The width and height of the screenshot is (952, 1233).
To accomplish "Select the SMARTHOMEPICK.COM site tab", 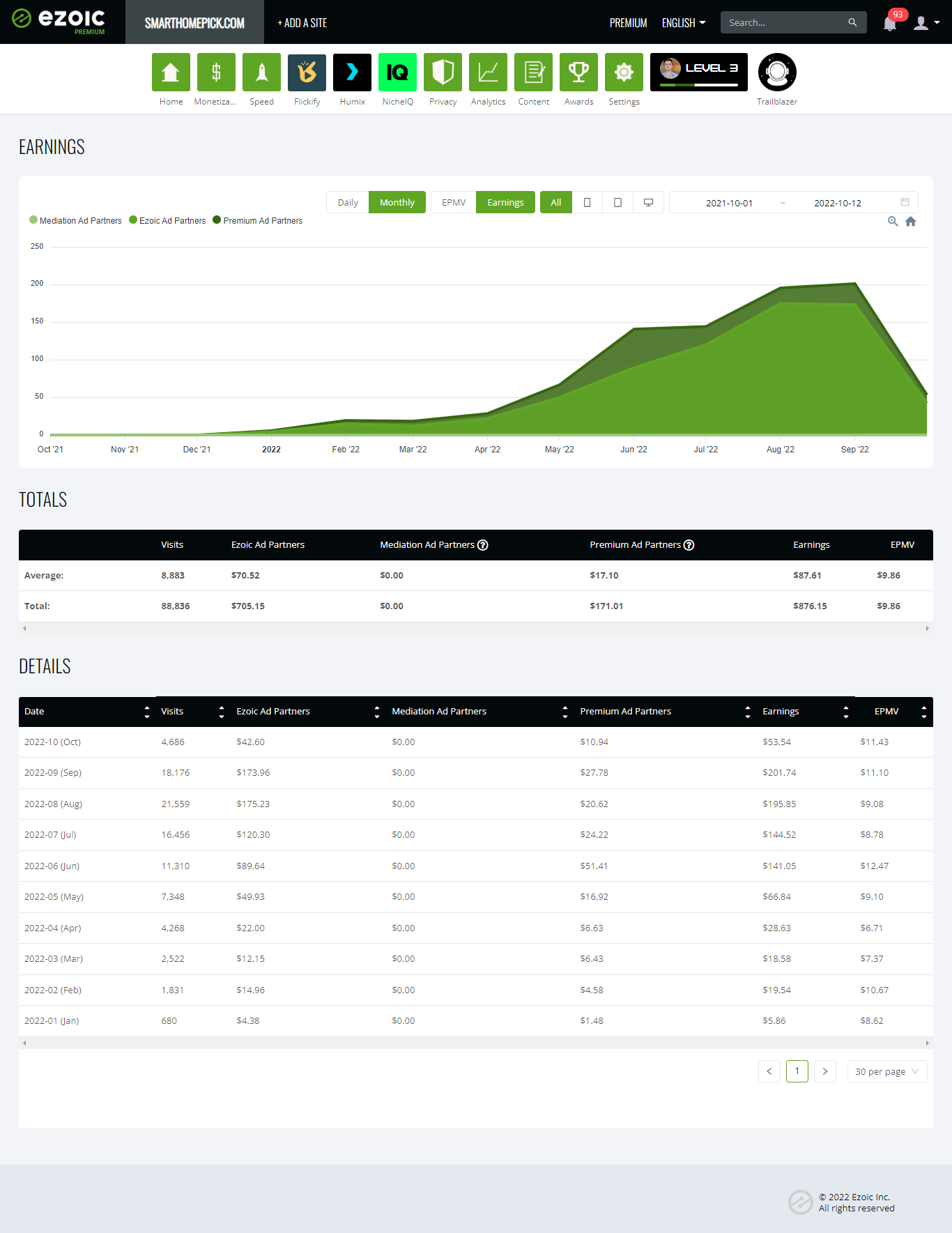I will point(194,22).
